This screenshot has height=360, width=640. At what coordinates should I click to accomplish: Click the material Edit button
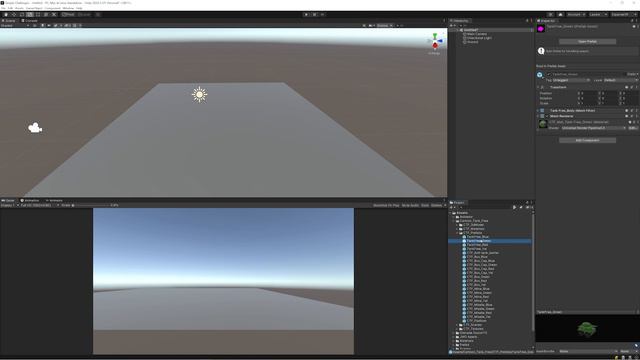(633, 128)
